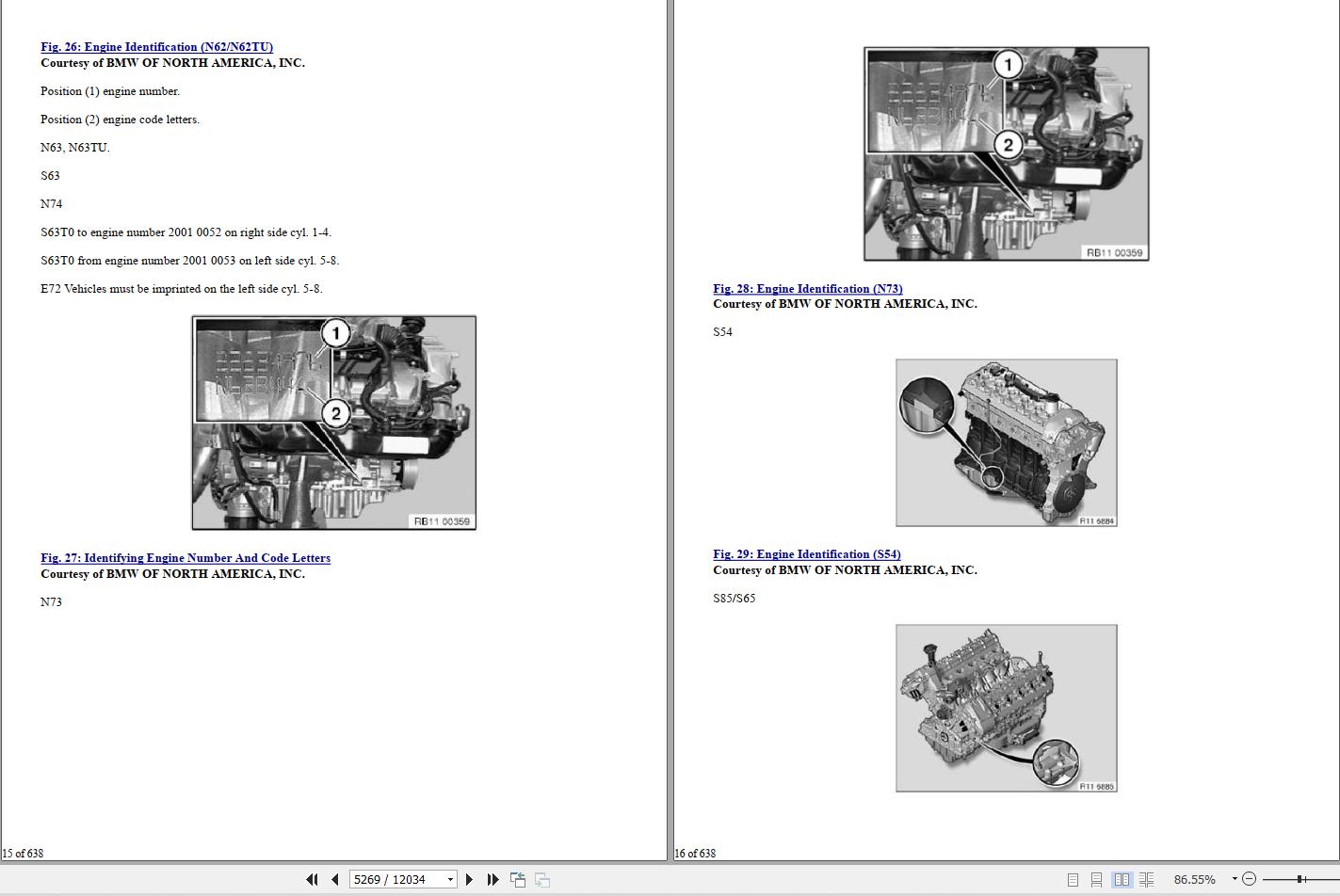
Task: Toggle the two-page facing view mode
Action: click(x=1122, y=878)
